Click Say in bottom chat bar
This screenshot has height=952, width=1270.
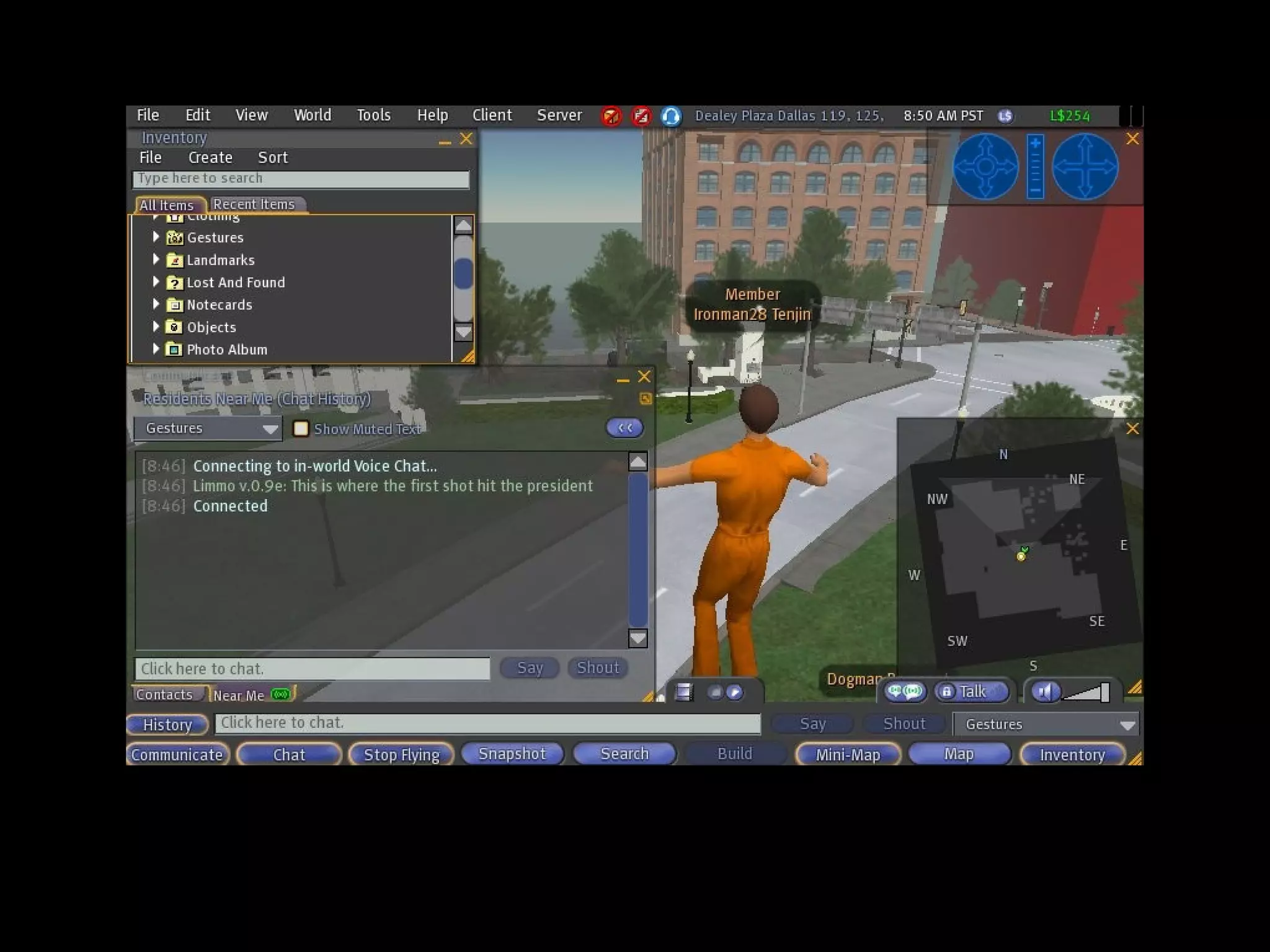(812, 724)
